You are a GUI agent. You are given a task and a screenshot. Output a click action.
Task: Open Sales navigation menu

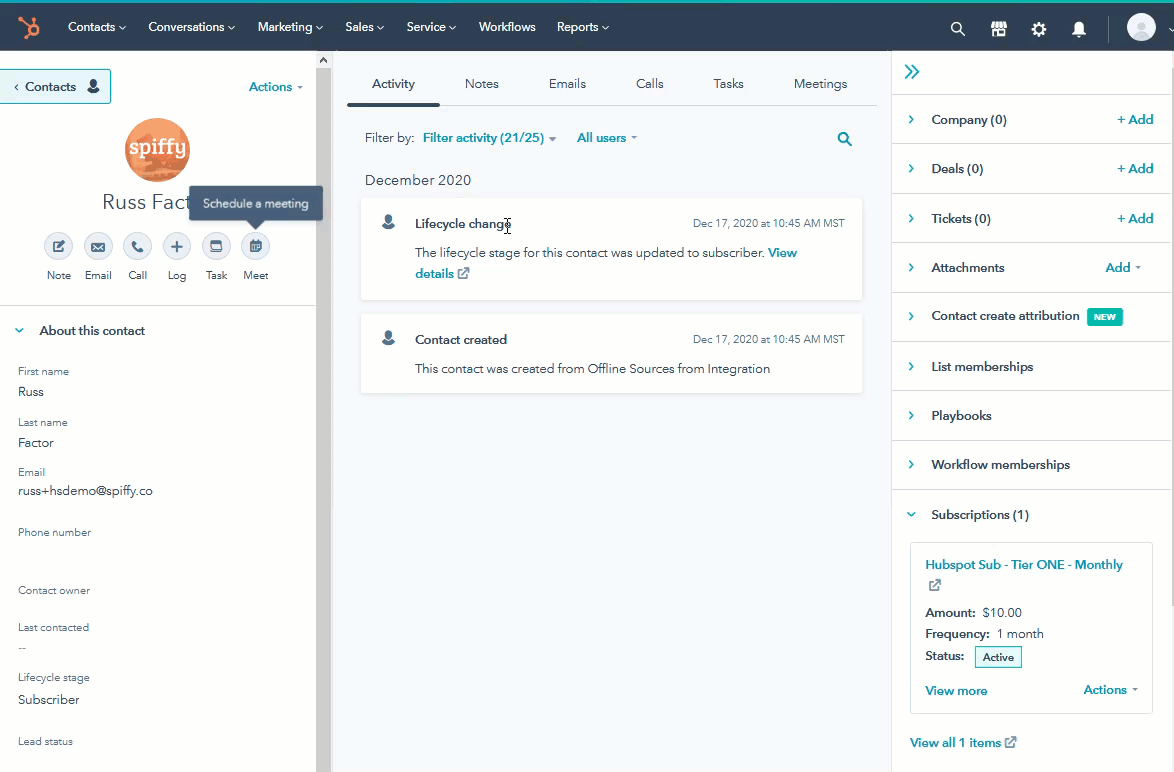[x=365, y=27]
